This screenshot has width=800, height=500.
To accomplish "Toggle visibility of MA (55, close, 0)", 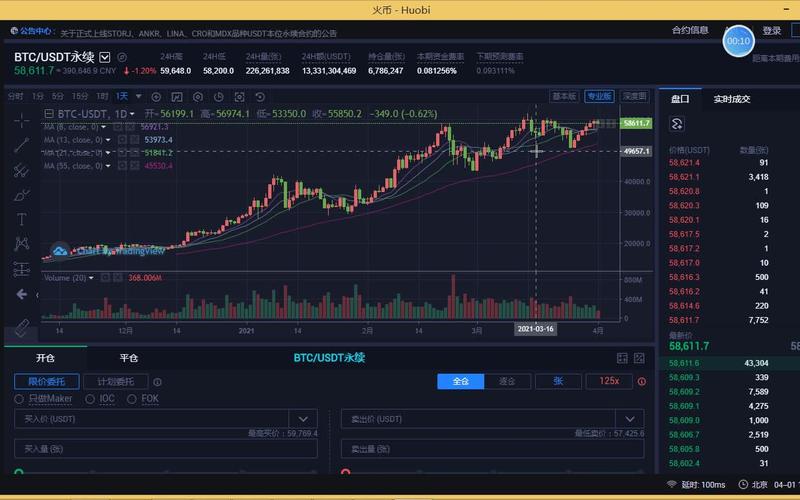I will pyautogui.click(x=122, y=165).
